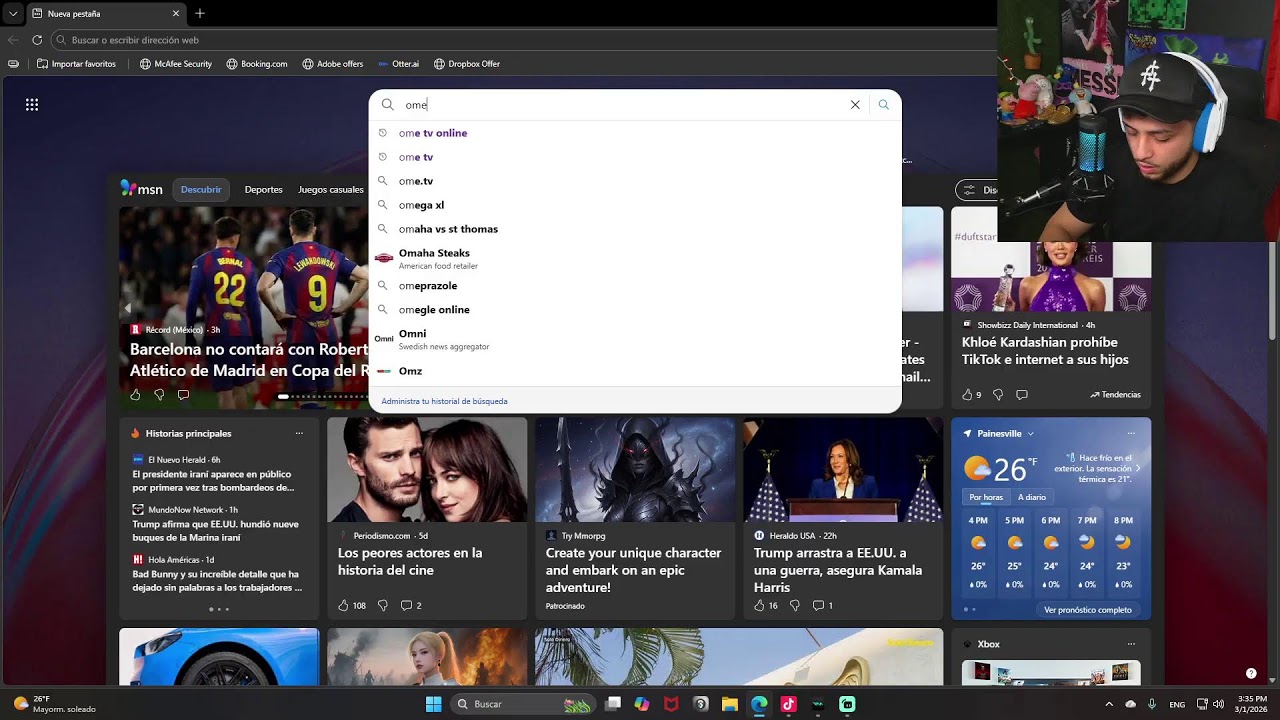Open Administra tu historial de búsqueda link
The height and width of the screenshot is (720, 1280).
pyautogui.click(x=444, y=401)
